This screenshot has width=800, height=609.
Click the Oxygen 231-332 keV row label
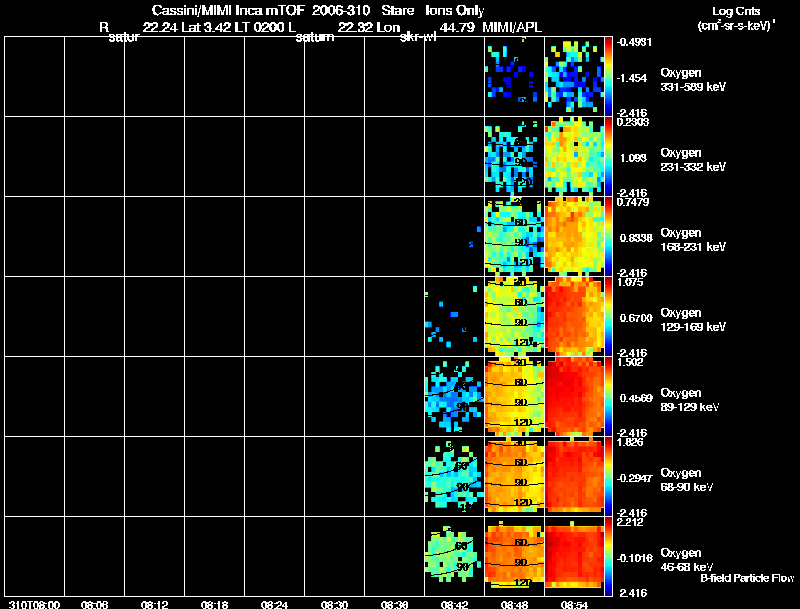[692, 160]
